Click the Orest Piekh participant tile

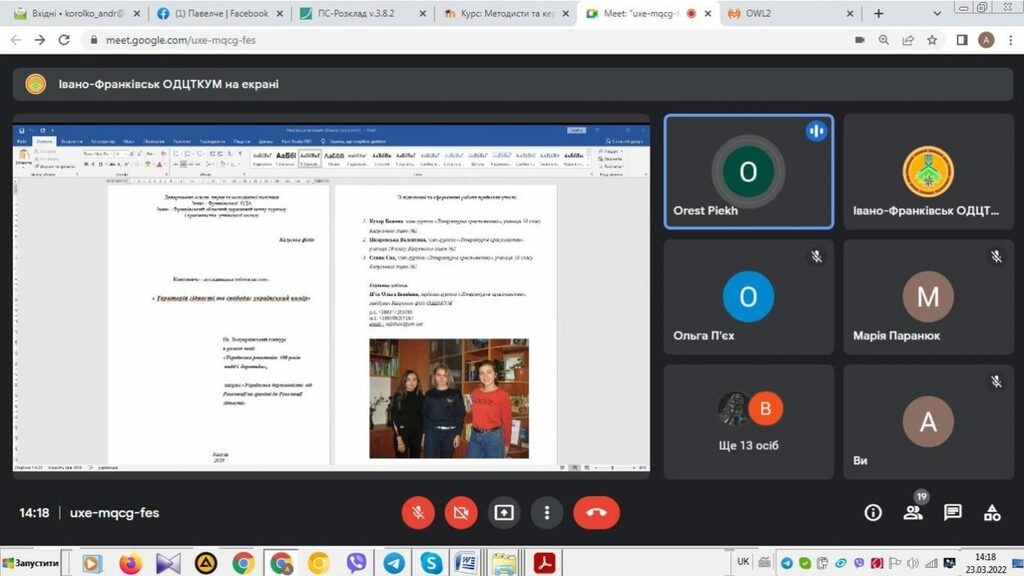[748, 171]
